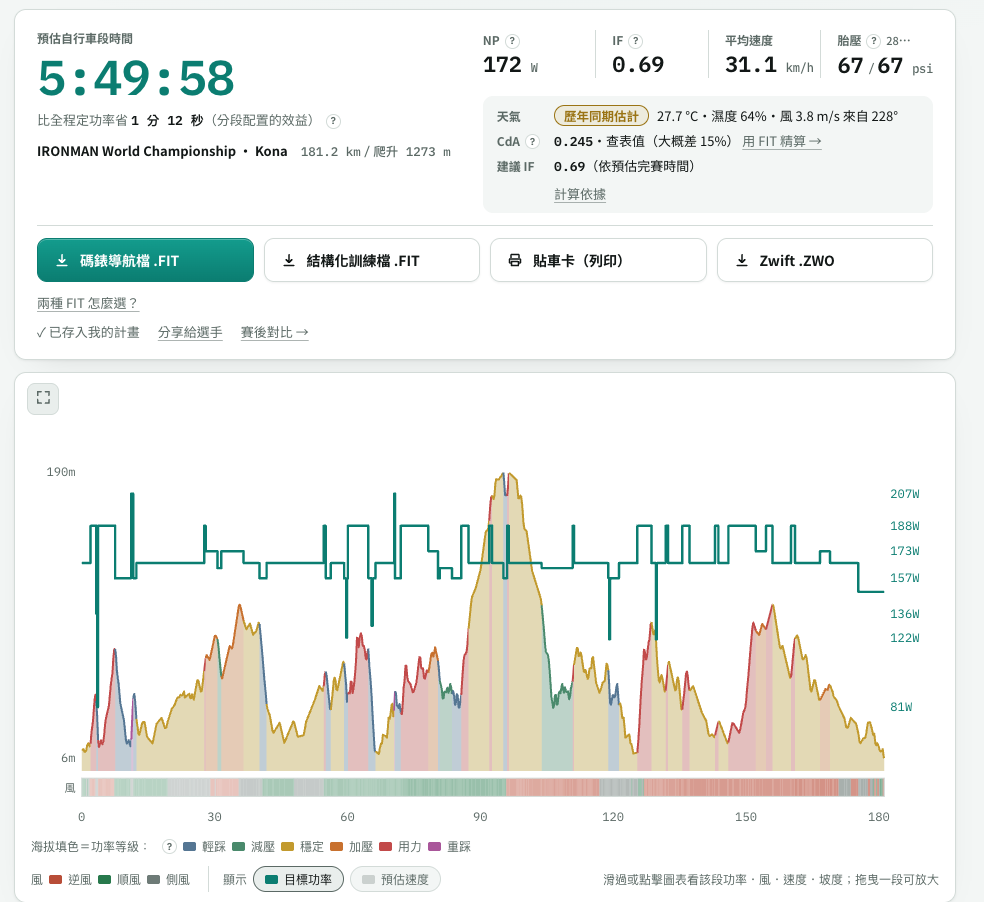This screenshot has height=902, width=984.
Task: Click IRONMAN World Championship · Kona title
Action: point(162,151)
